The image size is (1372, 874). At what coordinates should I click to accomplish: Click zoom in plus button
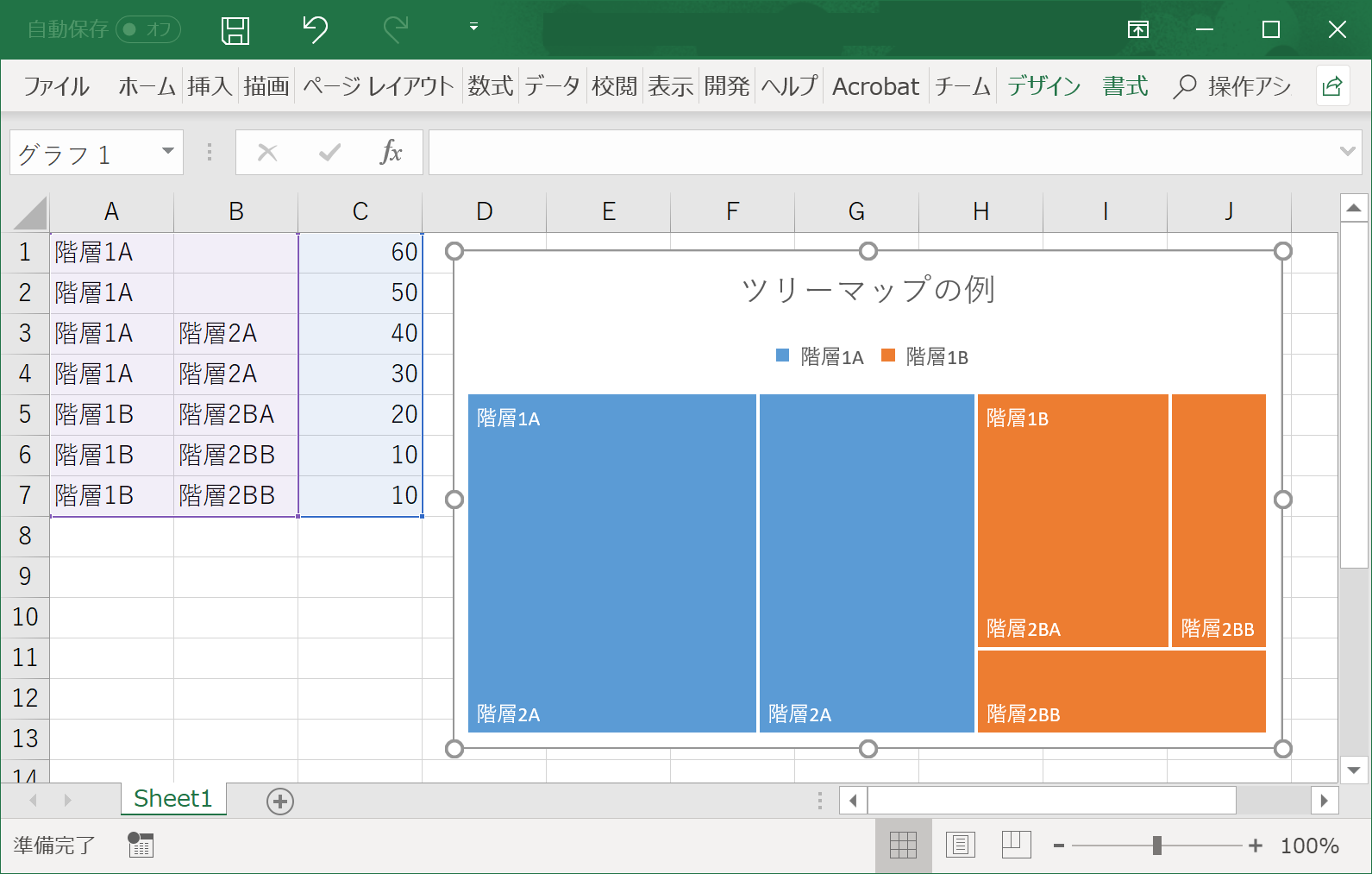point(1256,846)
